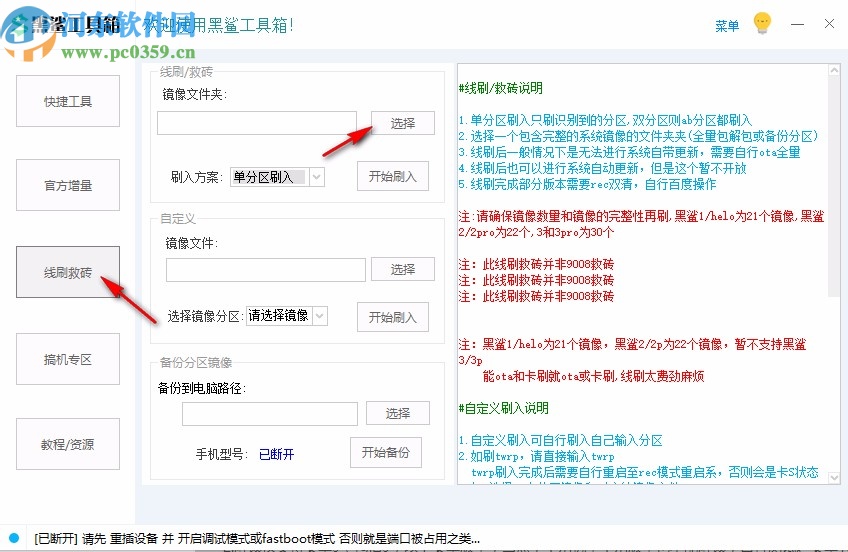848x552 pixels.
Task: Click the 已断开 phone model status text
Action: coord(276,455)
